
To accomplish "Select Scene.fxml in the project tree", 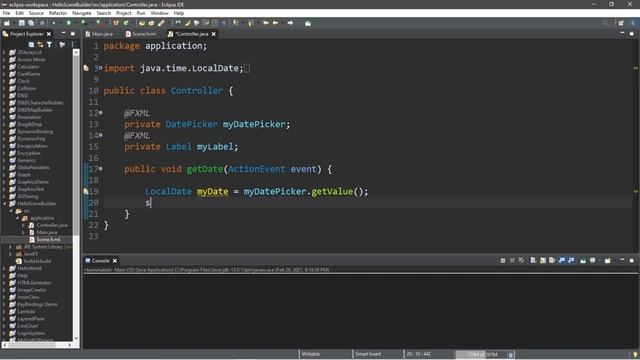I will pyautogui.click(x=45, y=240).
